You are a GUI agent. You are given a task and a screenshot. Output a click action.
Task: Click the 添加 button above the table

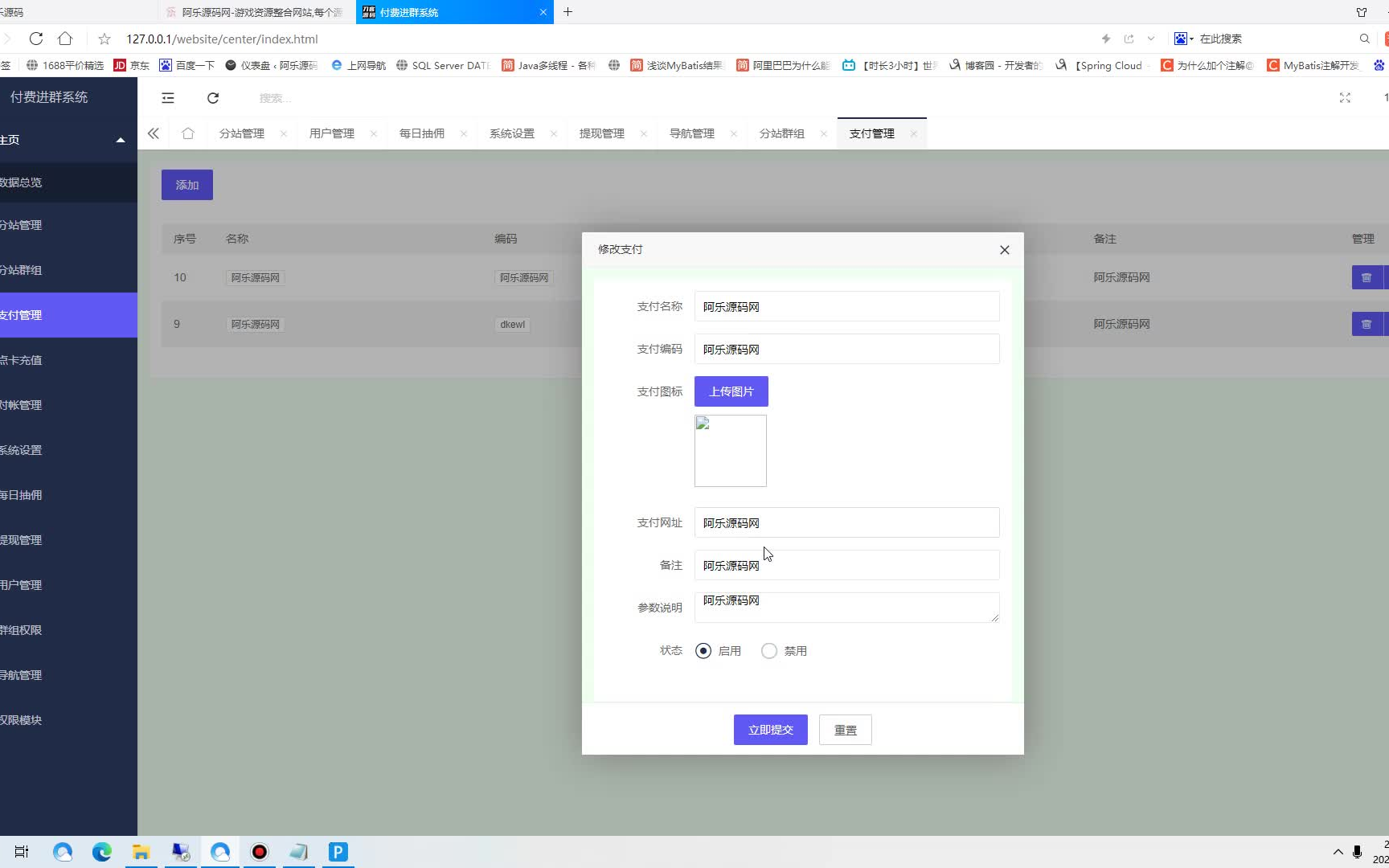(x=187, y=185)
